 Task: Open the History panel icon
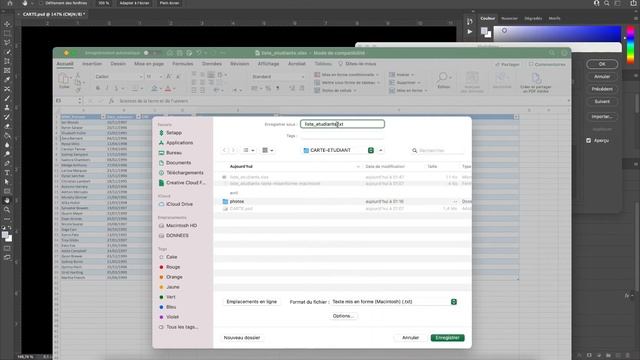[x=469, y=21]
